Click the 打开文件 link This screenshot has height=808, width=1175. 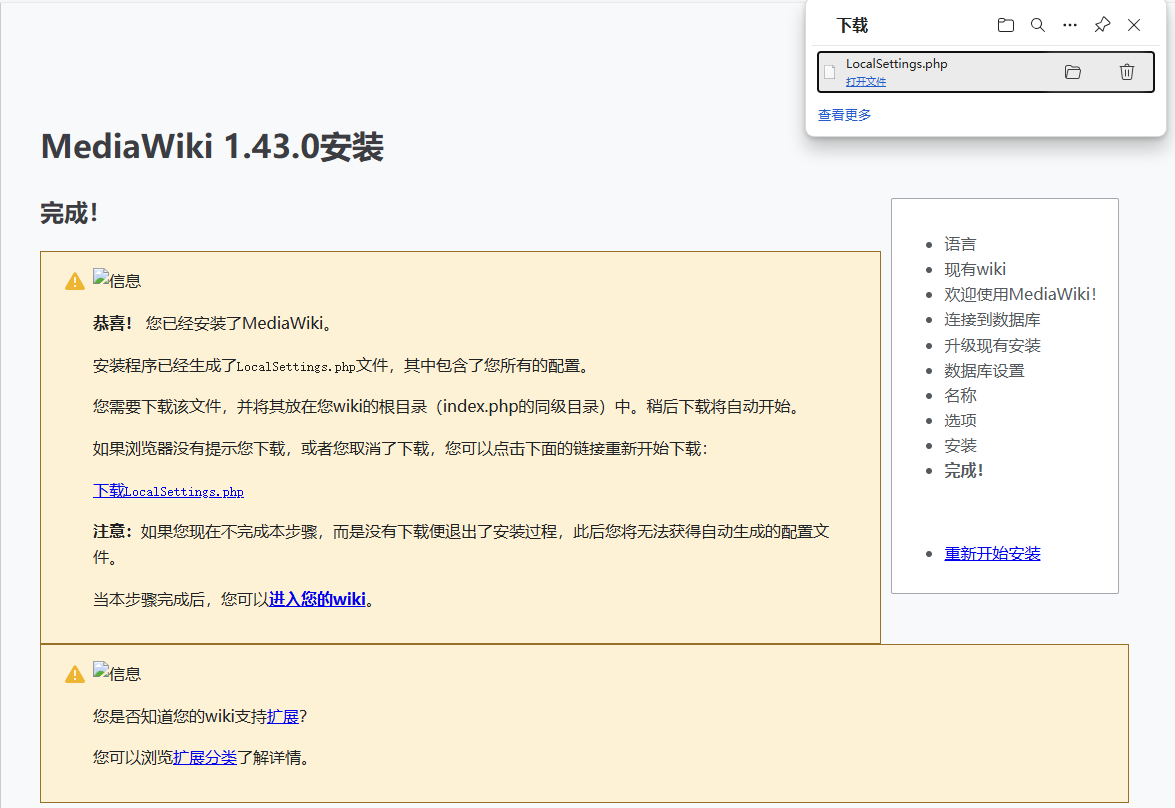(866, 82)
